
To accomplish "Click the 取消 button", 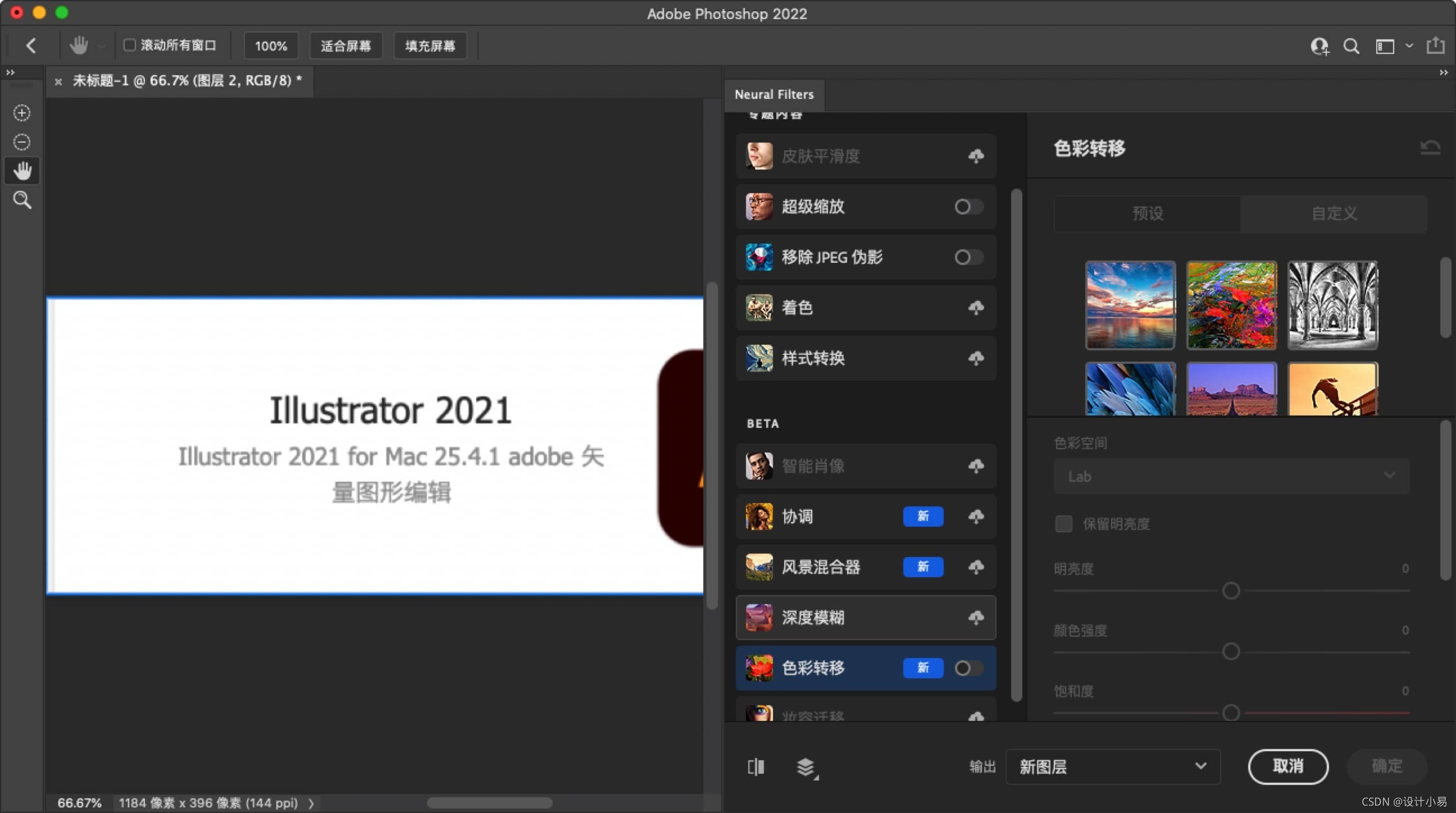I will [x=1288, y=766].
